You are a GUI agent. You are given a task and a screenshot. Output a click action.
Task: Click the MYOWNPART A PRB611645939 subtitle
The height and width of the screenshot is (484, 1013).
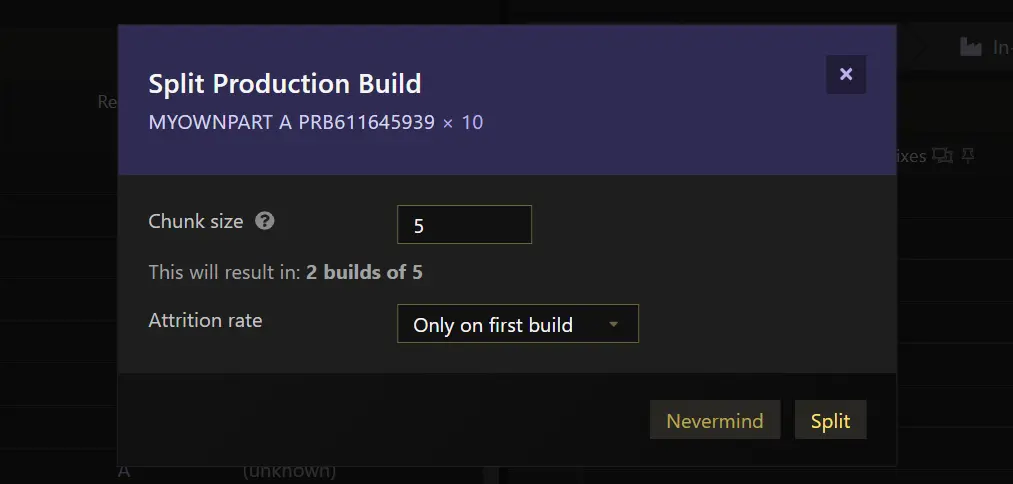click(x=291, y=122)
